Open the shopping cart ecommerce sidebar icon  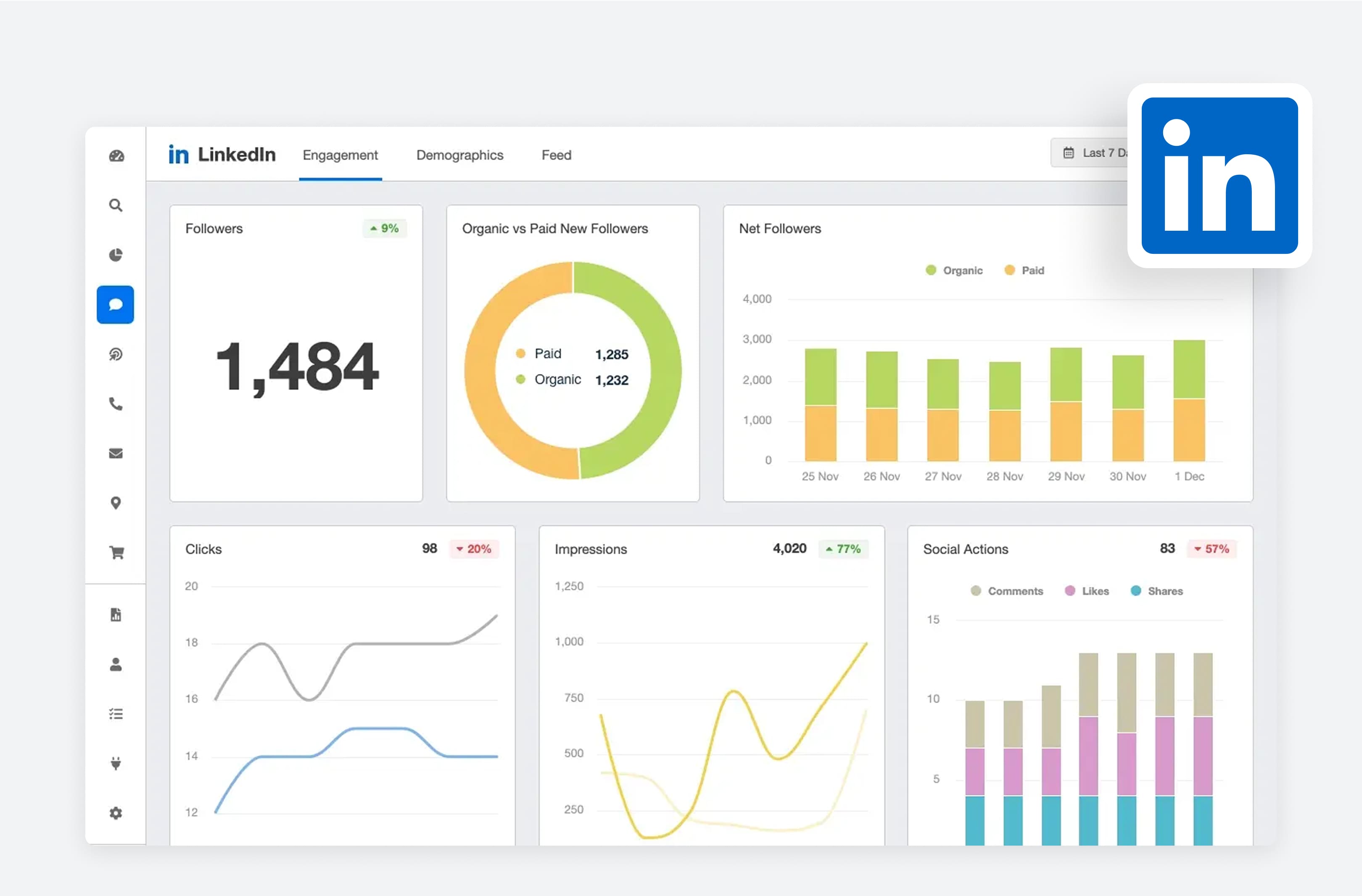point(116,552)
